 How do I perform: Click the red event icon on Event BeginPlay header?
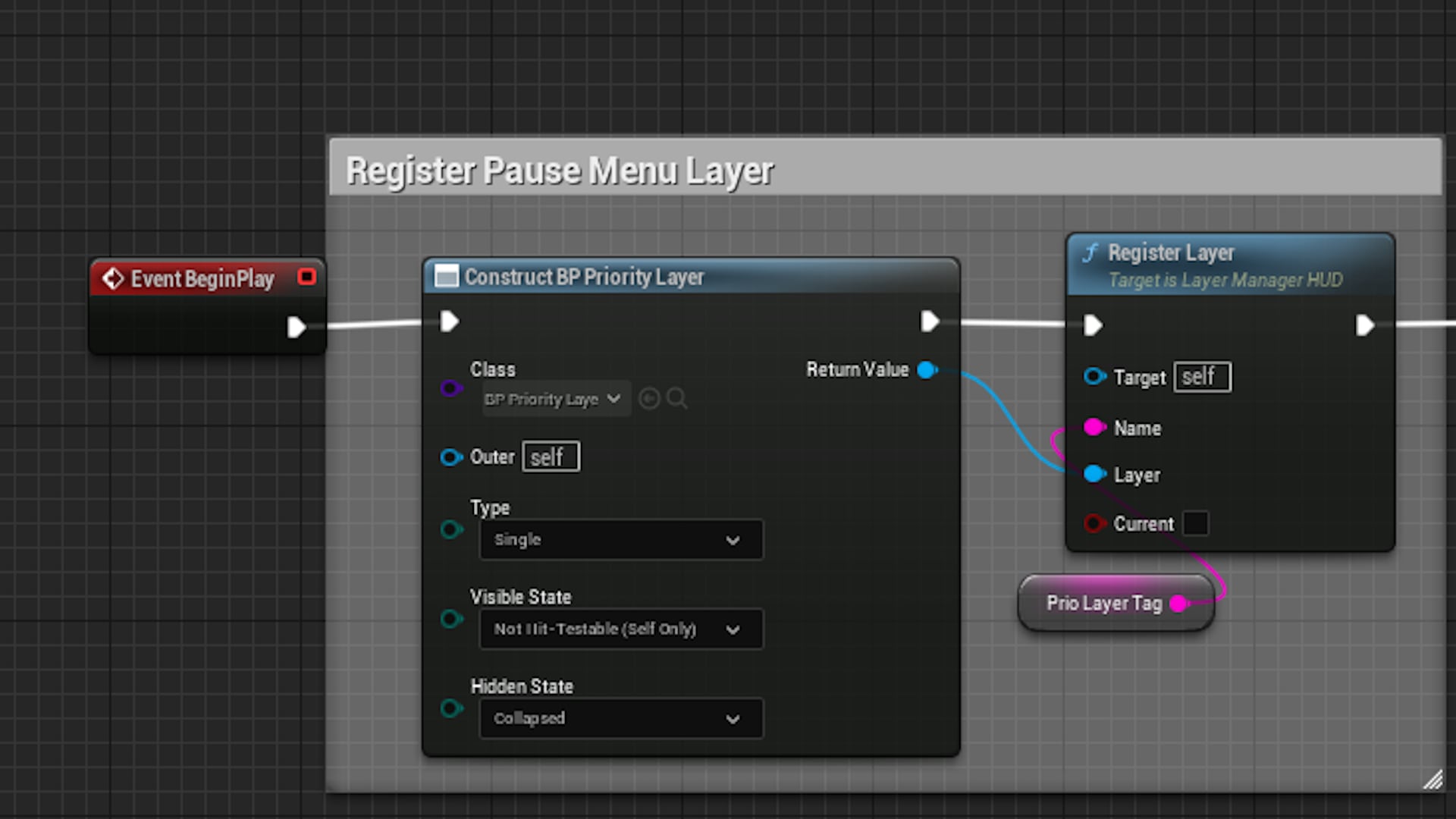click(306, 278)
